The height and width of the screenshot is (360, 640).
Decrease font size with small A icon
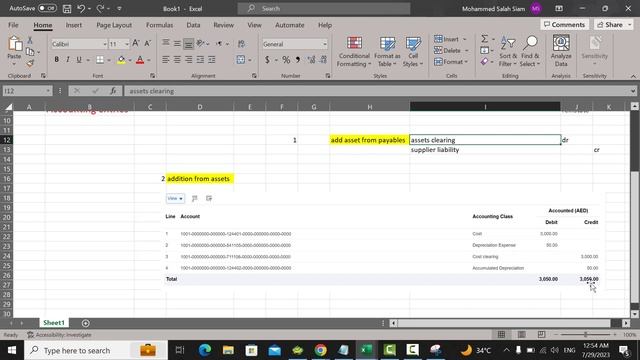[x=148, y=43]
